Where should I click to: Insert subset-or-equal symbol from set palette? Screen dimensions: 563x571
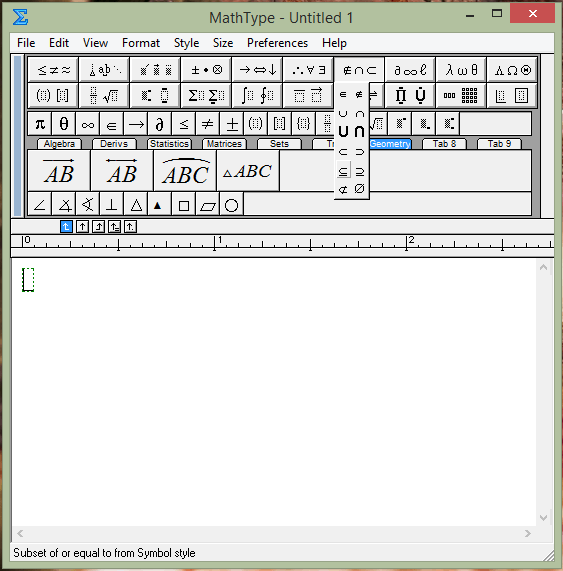click(343, 170)
